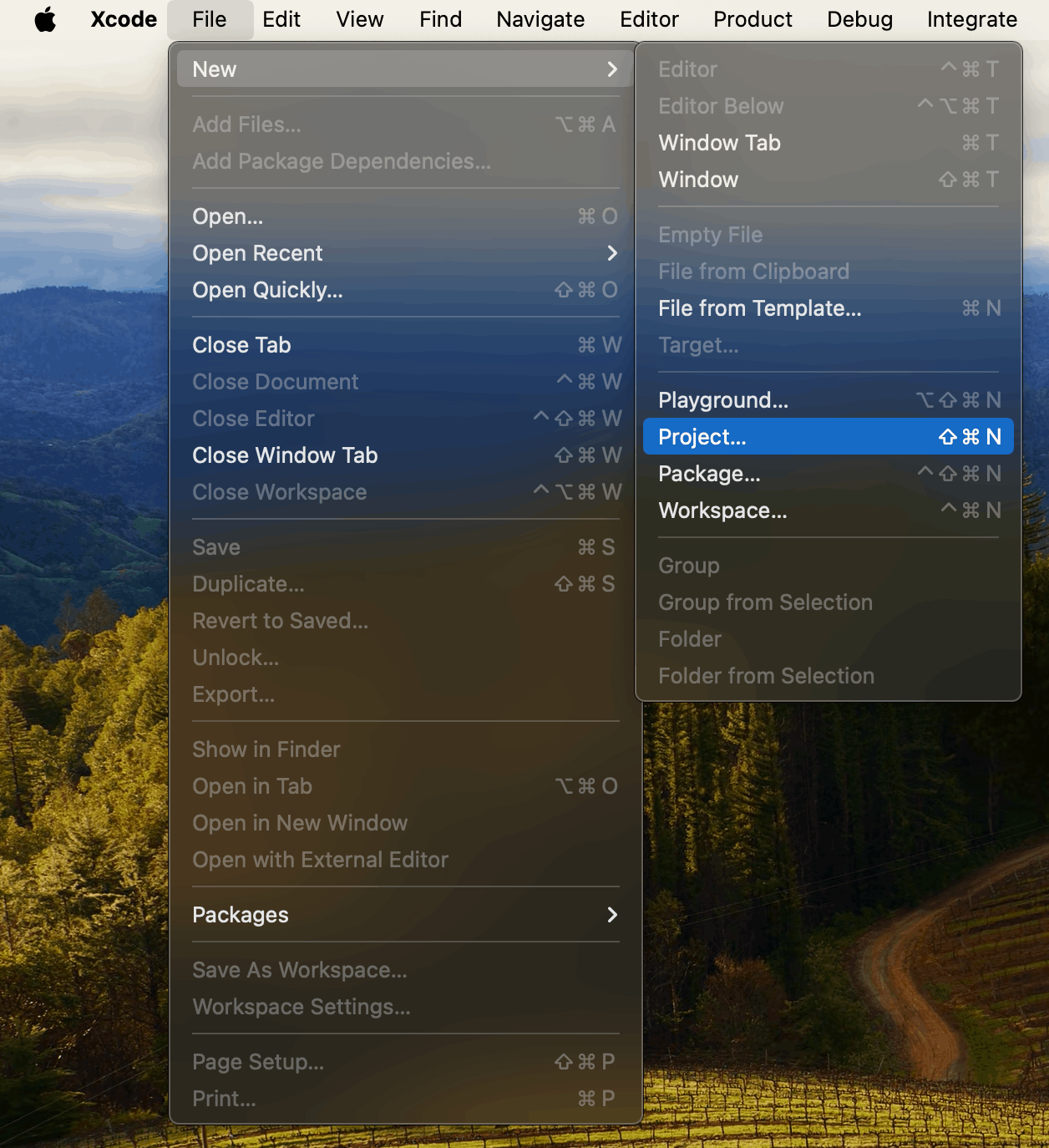1049x1148 pixels.
Task: Open the Xcode application menu
Action: click(x=124, y=19)
